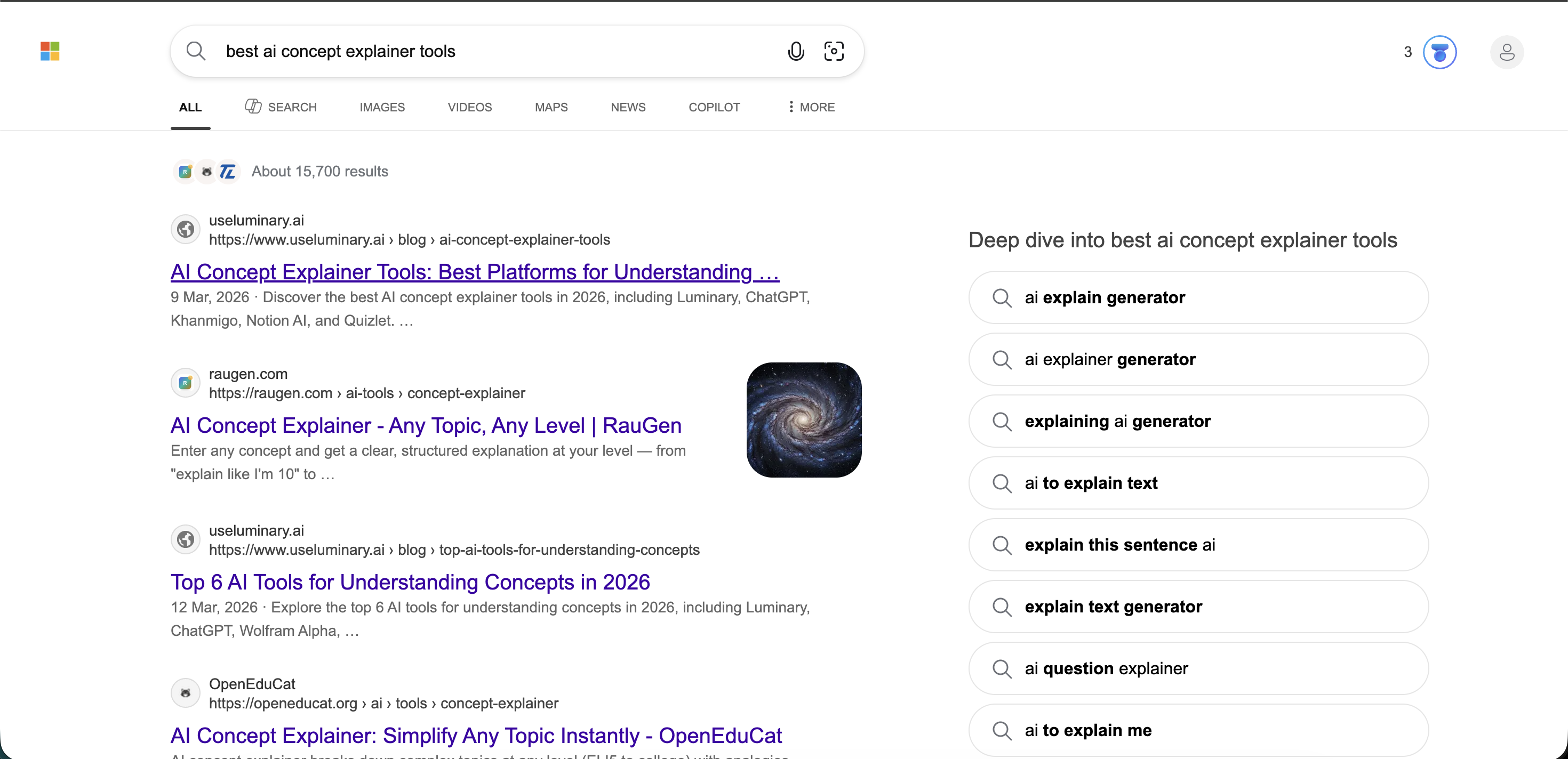1568x759 pixels.
Task: Switch to the VIDEOS tab
Action: [x=469, y=107]
